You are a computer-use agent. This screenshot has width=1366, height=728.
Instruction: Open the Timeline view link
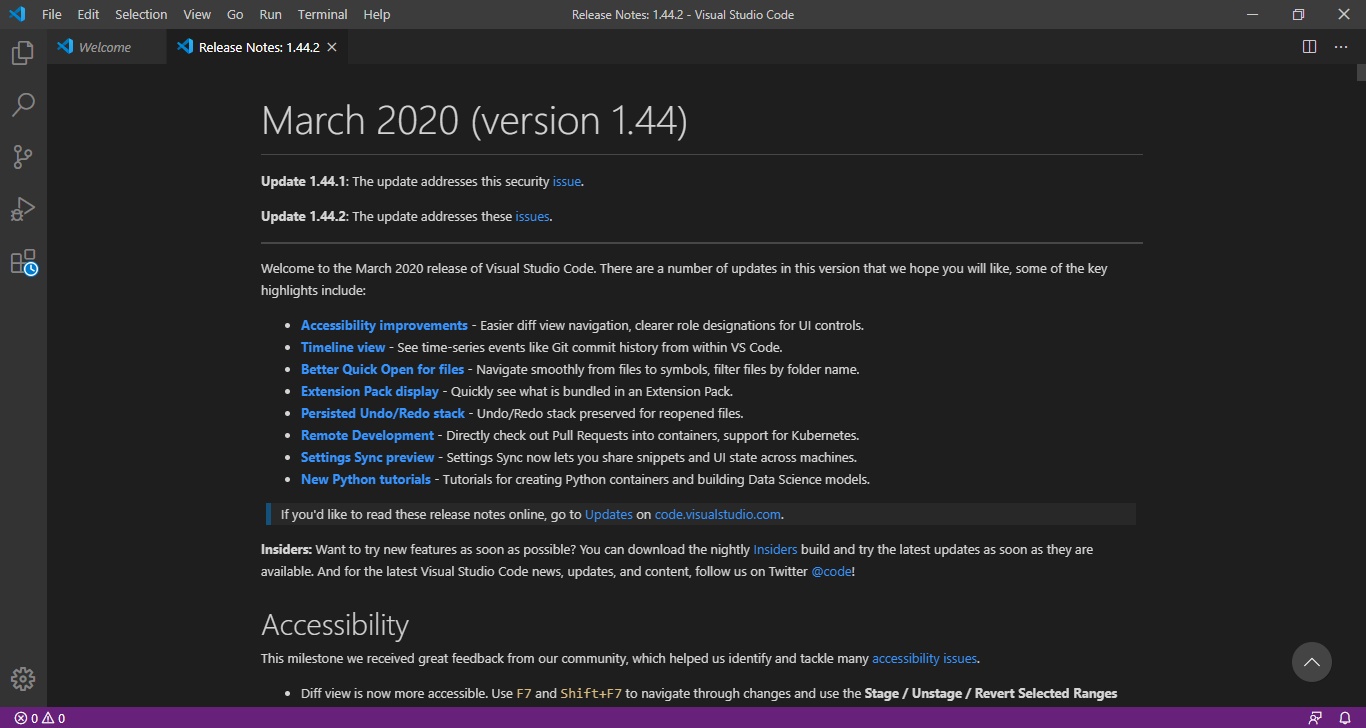(x=343, y=347)
